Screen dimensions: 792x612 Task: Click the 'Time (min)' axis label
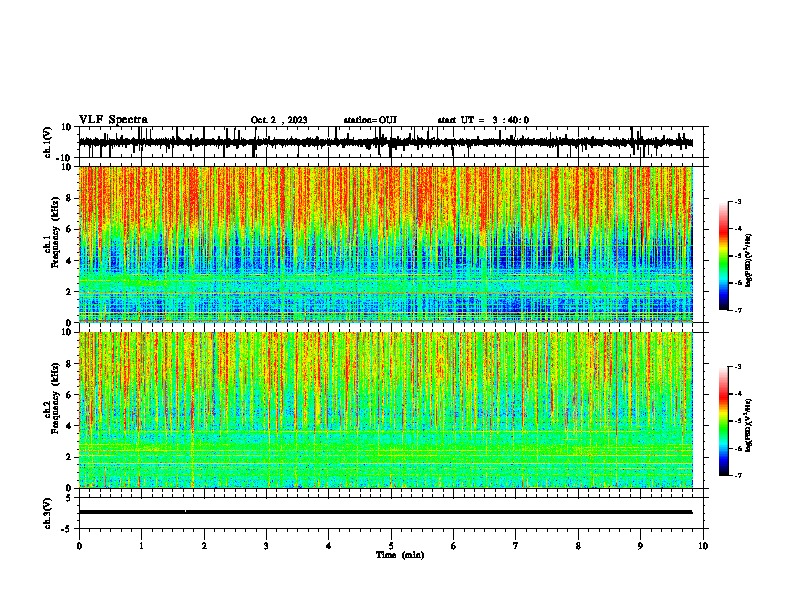(400, 555)
